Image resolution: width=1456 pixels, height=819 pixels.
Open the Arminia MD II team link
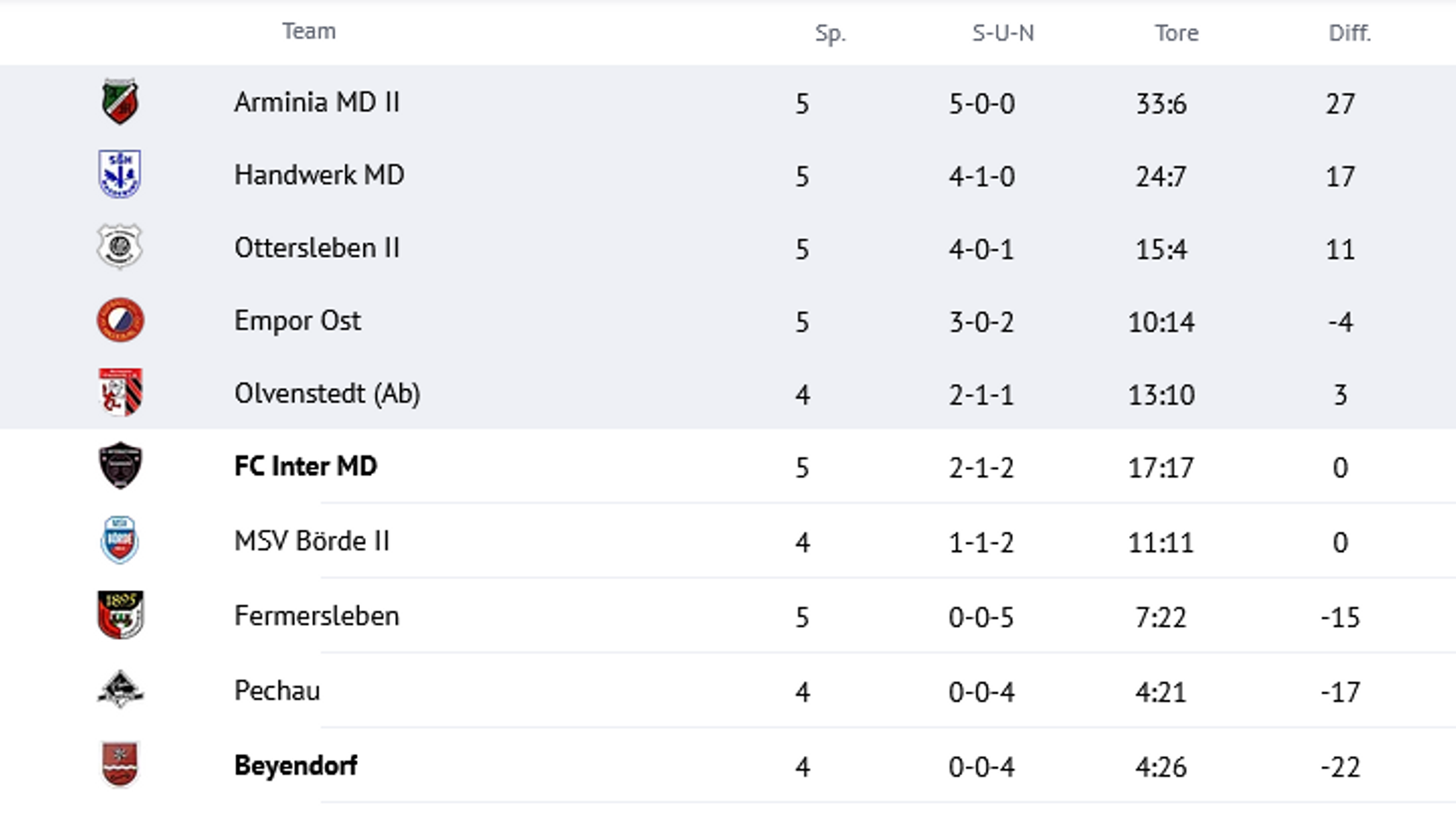pos(317,103)
